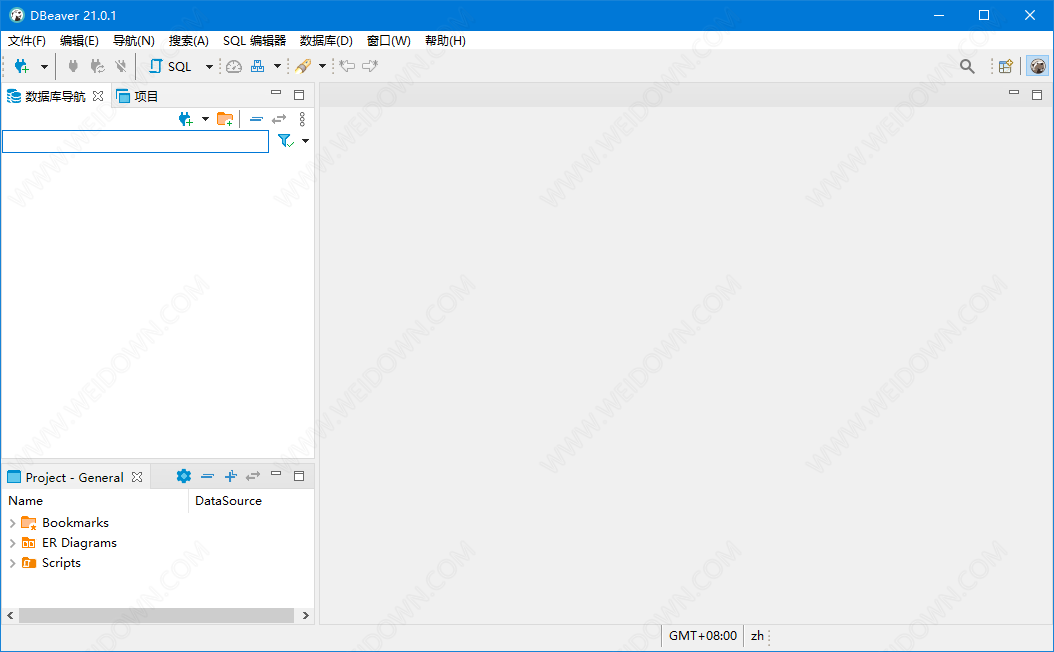Open project settings gear icon
This screenshot has width=1054, height=652.
(x=184, y=476)
